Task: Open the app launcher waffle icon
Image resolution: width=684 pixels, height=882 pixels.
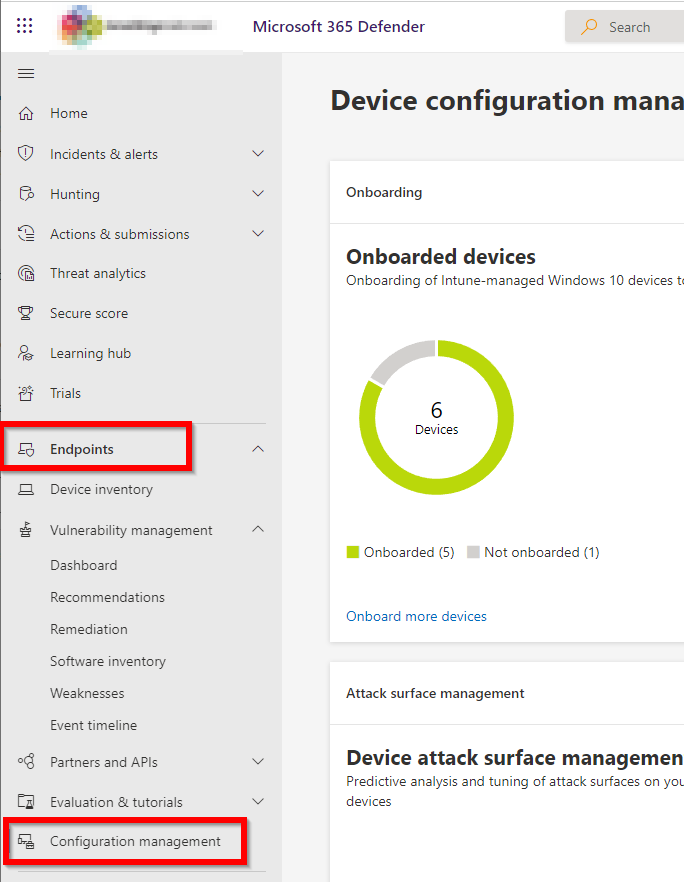Action: (x=24, y=26)
